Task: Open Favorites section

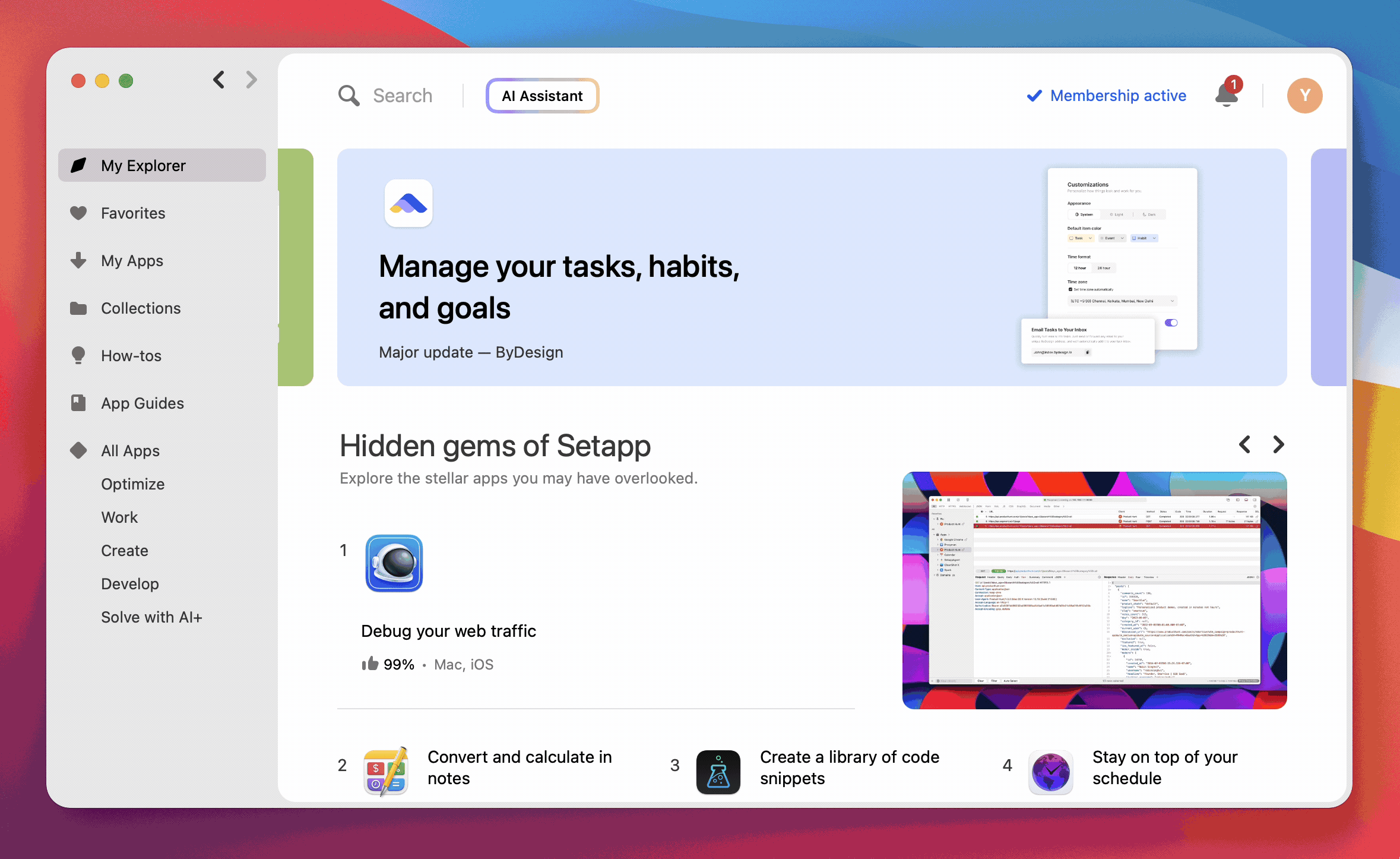Action: point(133,213)
